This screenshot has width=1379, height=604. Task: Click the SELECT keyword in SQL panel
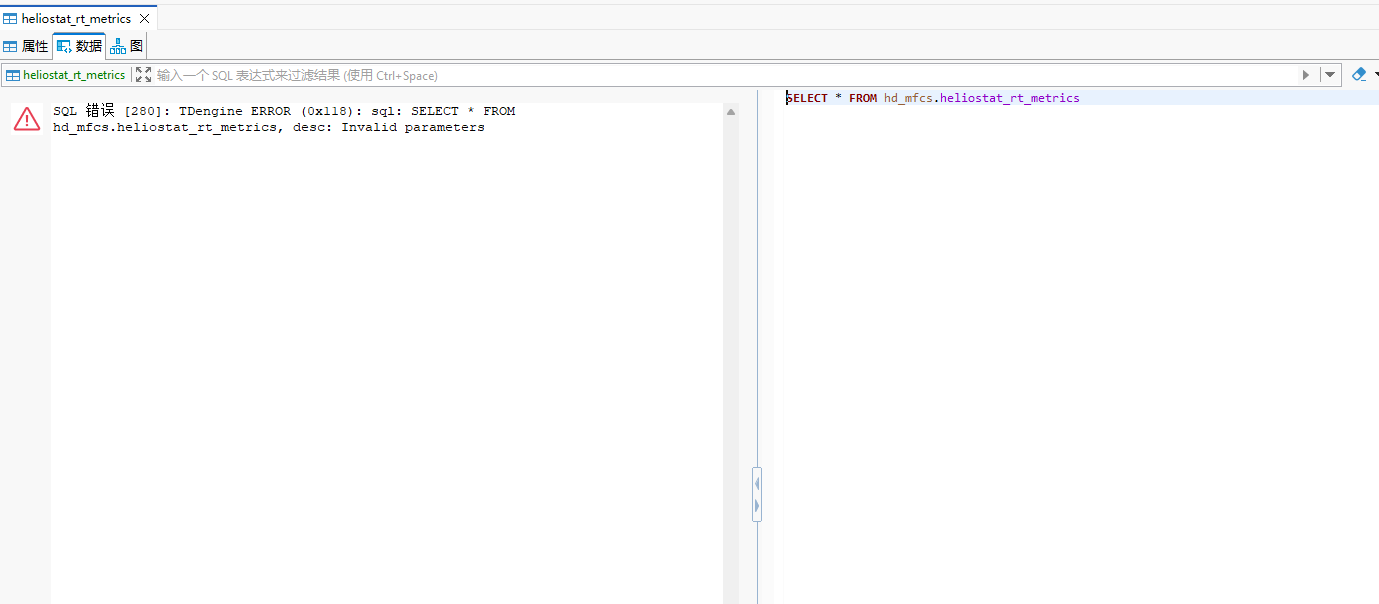(807, 98)
